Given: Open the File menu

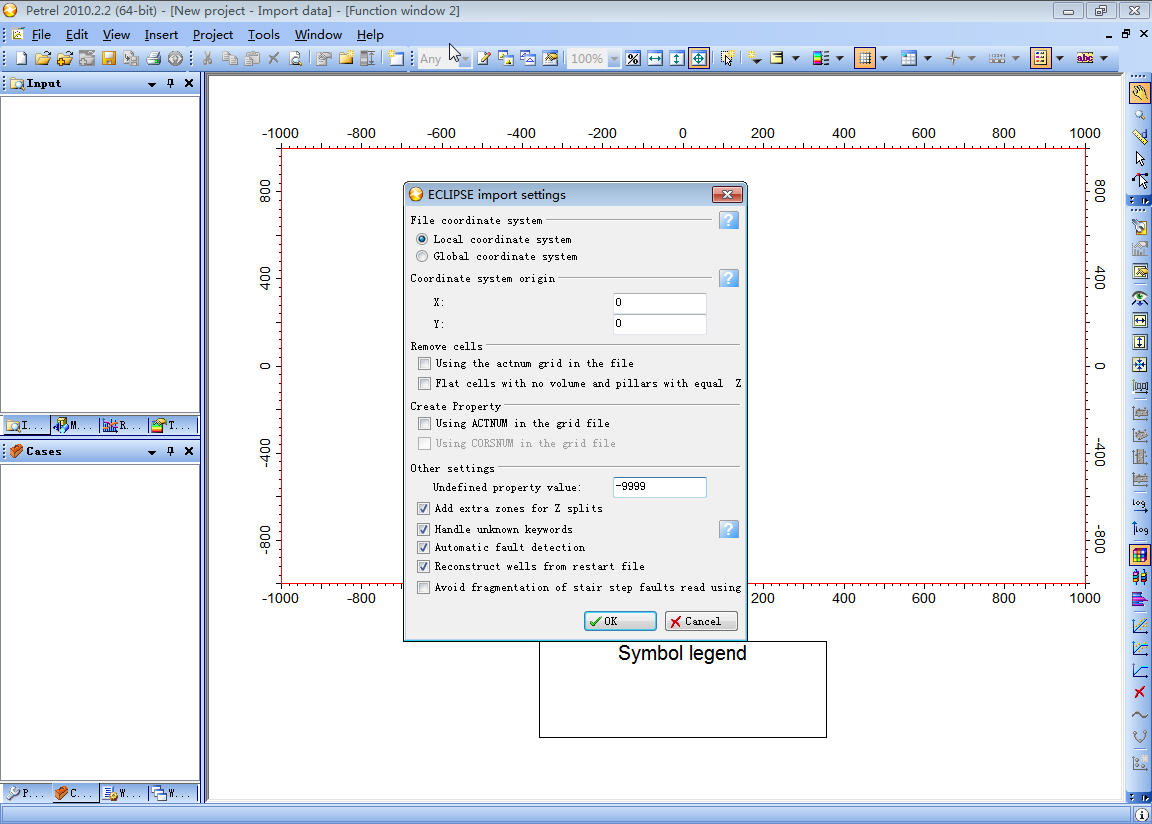Looking at the screenshot, I should 41,35.
